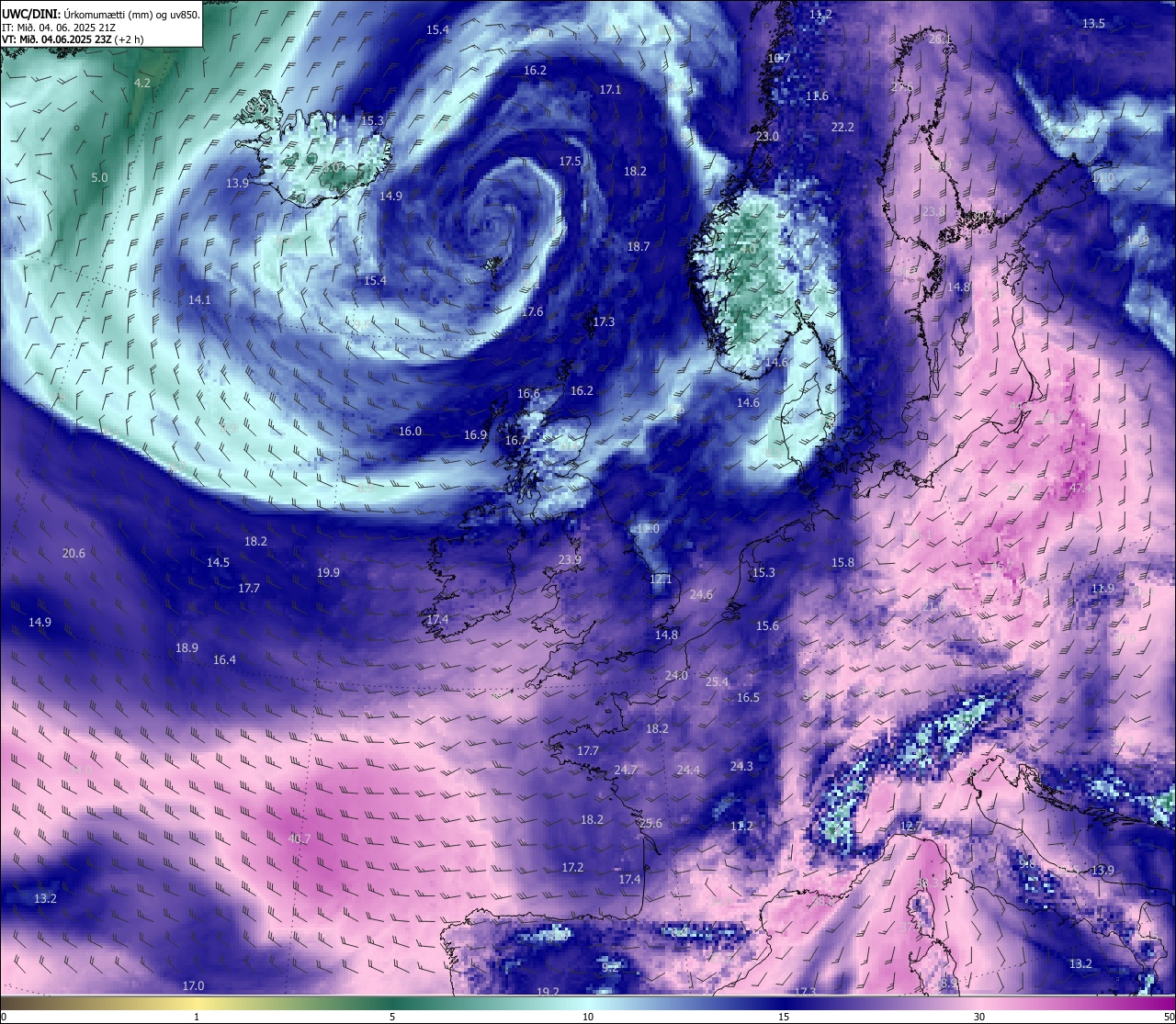The image size is (1176, 1024).
Task: Click the 16.4 value label
Action: [x=224, y=659]
